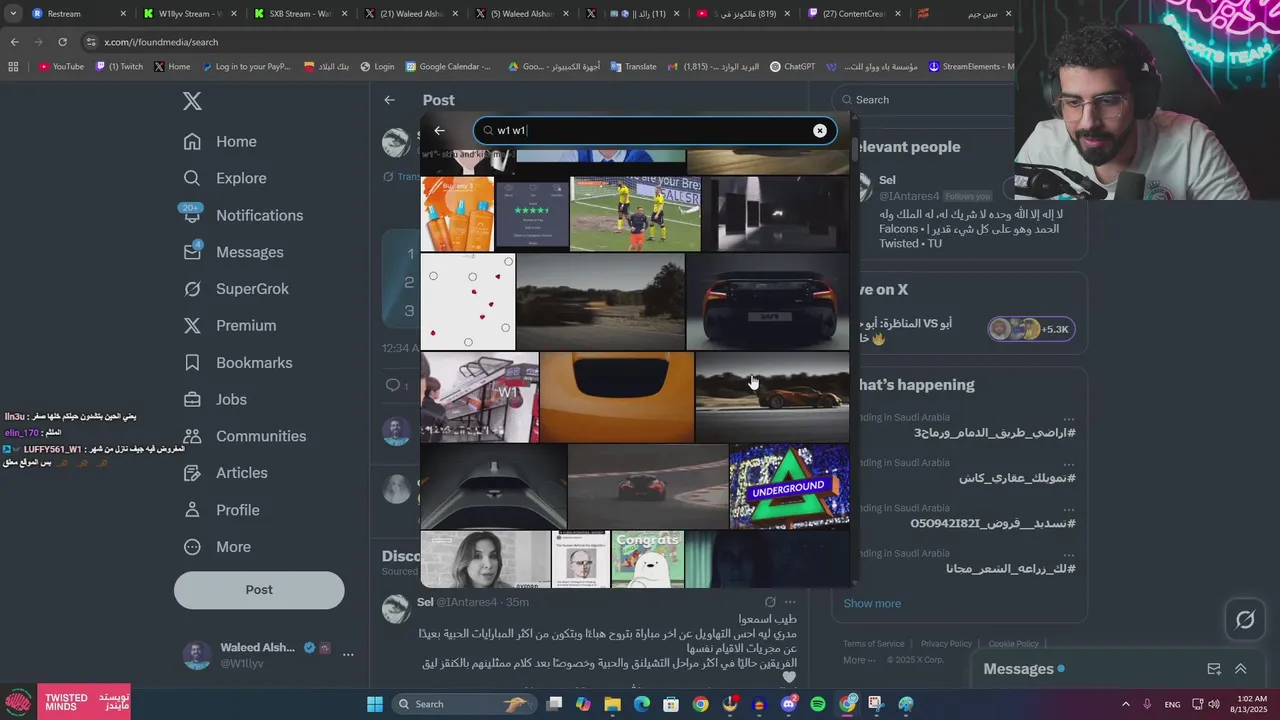Select the yellow car roof GIF
Viewport: 1280px width, 720px height.
616,397
